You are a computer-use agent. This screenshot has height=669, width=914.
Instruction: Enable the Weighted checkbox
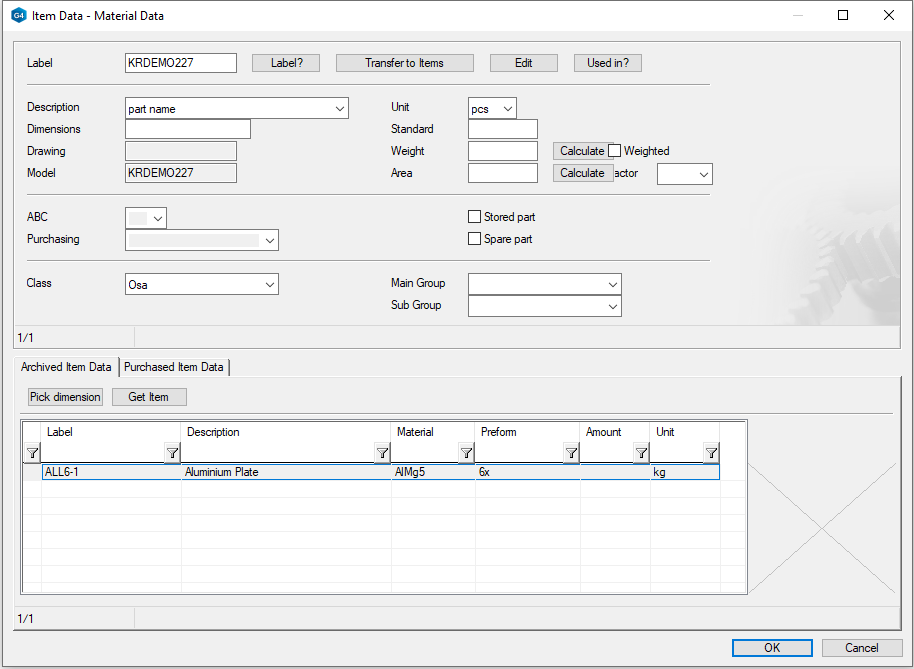pyautogui.click(x=615, y=151)
